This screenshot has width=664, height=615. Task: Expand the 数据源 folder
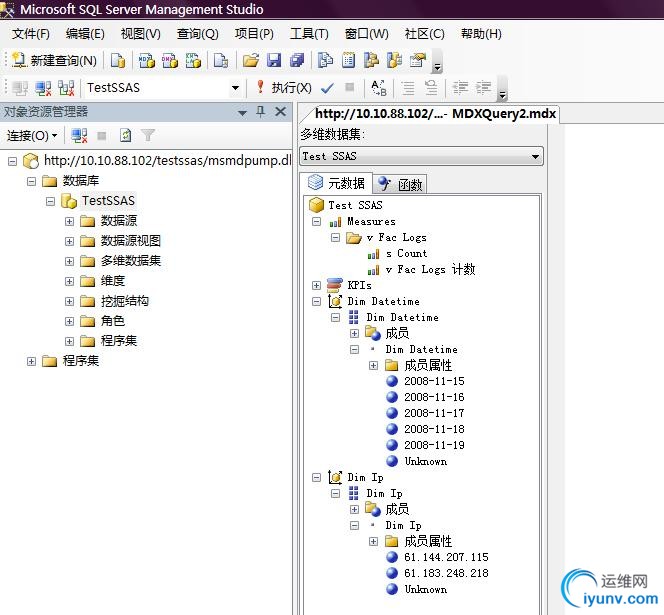coord(69,221)
